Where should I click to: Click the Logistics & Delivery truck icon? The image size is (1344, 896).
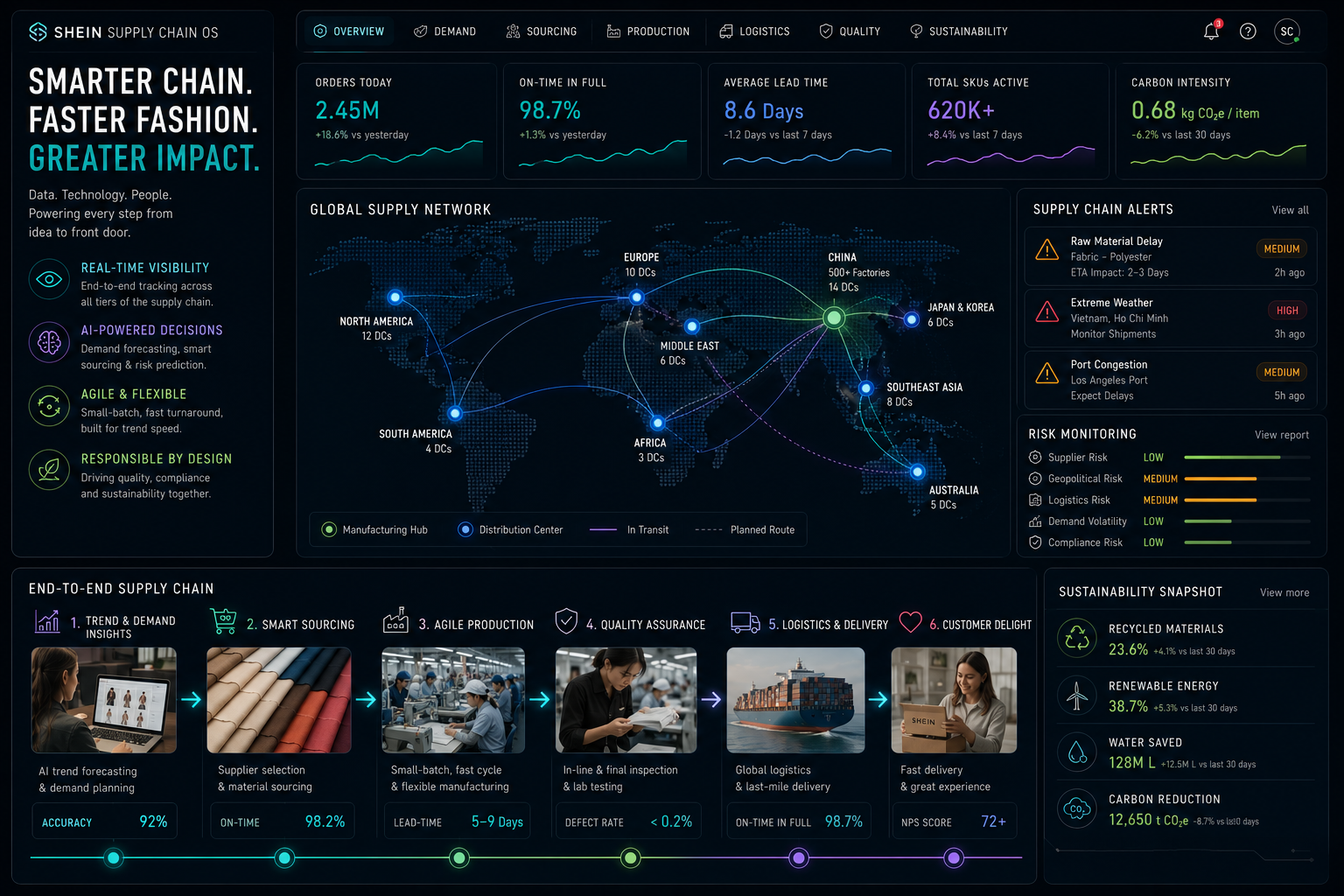click(745, 622)
